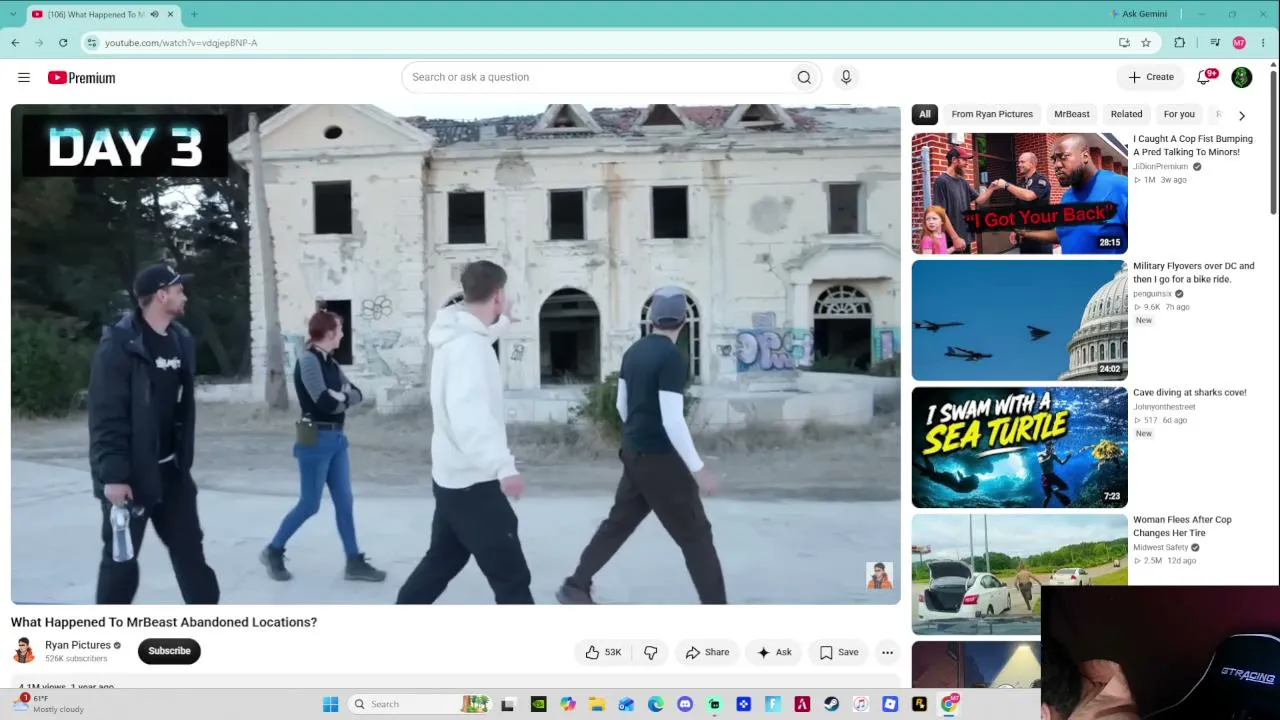The height and width of the screenshot is (720, 1280).
Task: Mute the tab using the speaker icon
Action: coord(153,14)
